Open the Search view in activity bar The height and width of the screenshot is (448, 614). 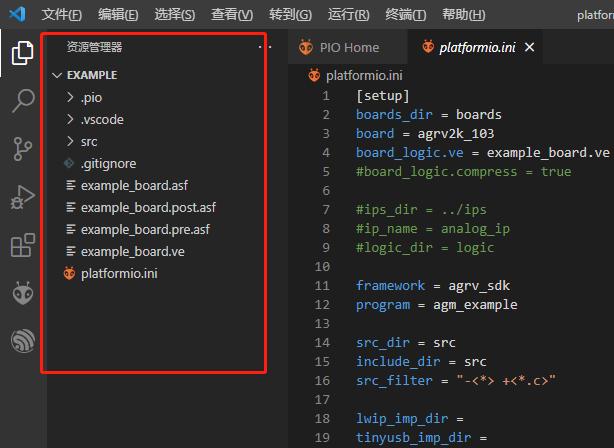coord(23,100)
